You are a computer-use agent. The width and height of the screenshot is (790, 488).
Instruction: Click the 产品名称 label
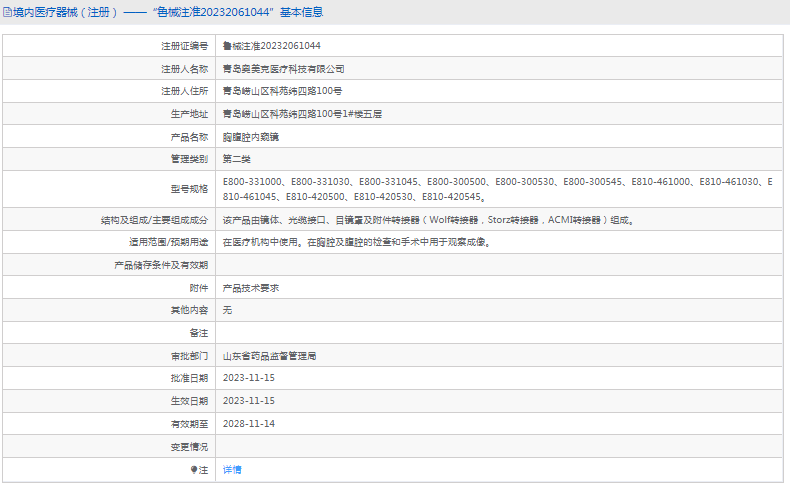tap(189, 137)
